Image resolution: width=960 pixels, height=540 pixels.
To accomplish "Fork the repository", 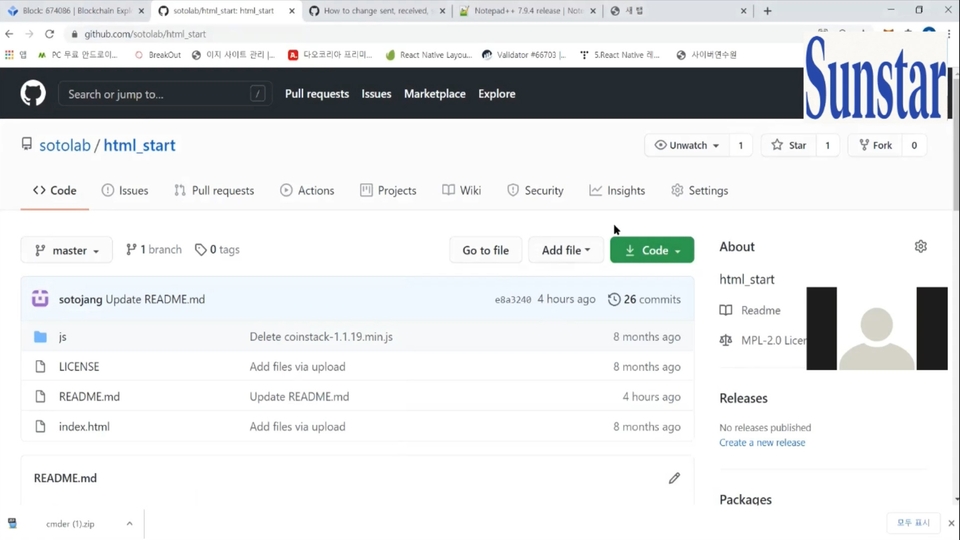I will (876, 145).
